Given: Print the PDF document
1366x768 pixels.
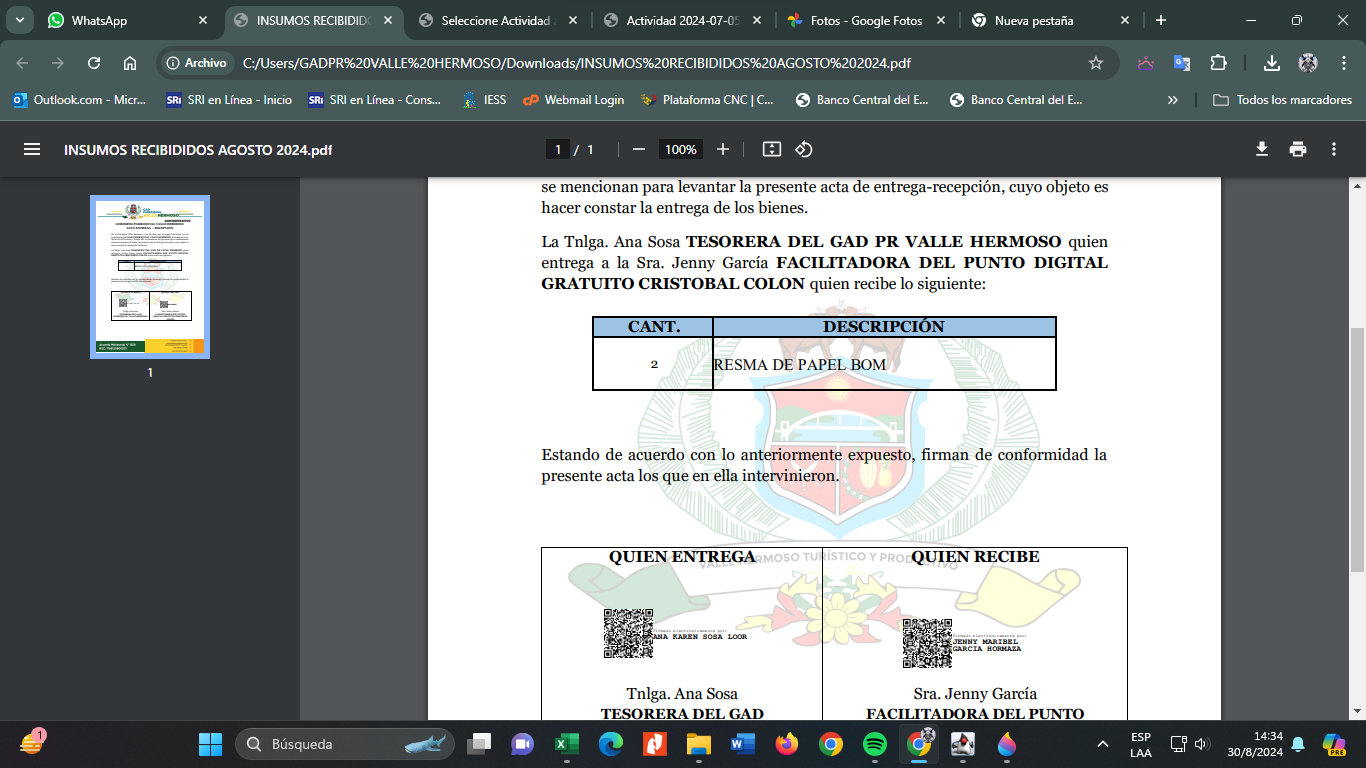Looking at the screenshot, I should click(1298, 149).
